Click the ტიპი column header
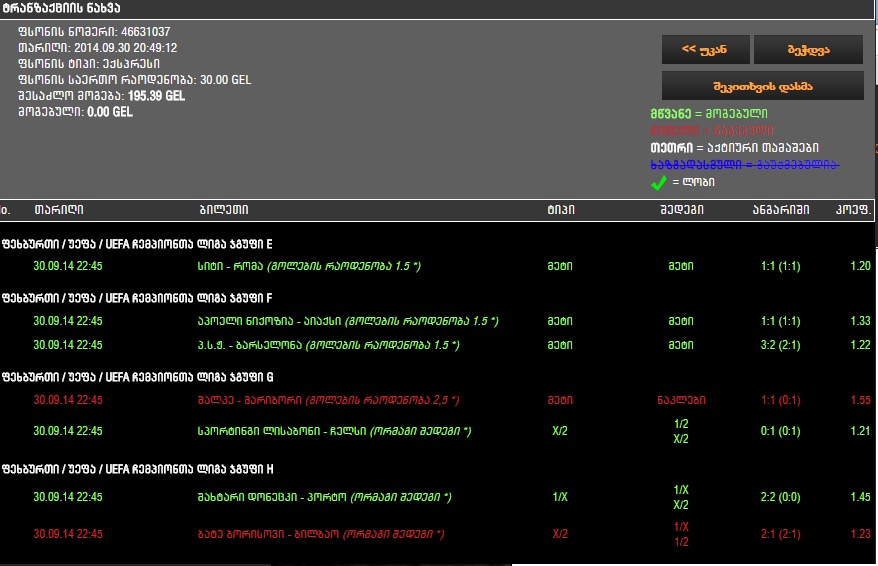Image resolution: width=878 pixels, height=566 pixels. pos(561,209)
